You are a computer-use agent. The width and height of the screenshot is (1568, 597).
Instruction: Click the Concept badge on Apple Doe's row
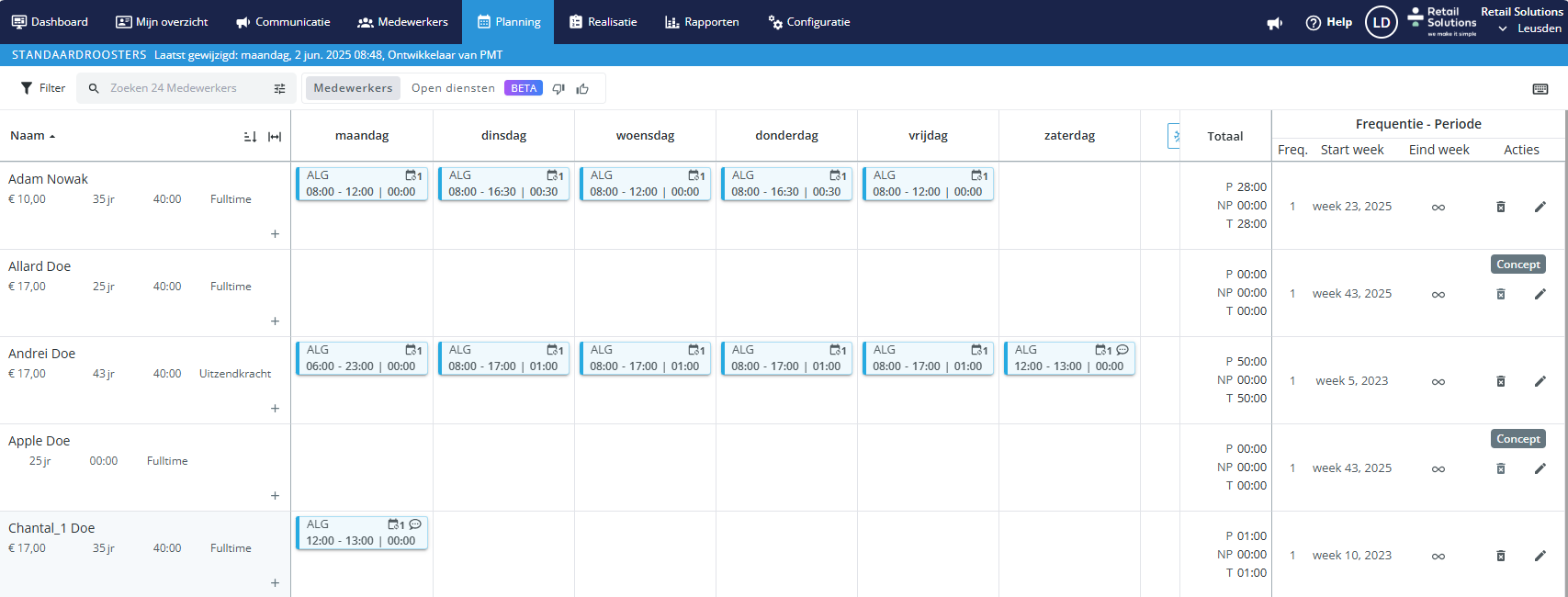point(1517,439)
